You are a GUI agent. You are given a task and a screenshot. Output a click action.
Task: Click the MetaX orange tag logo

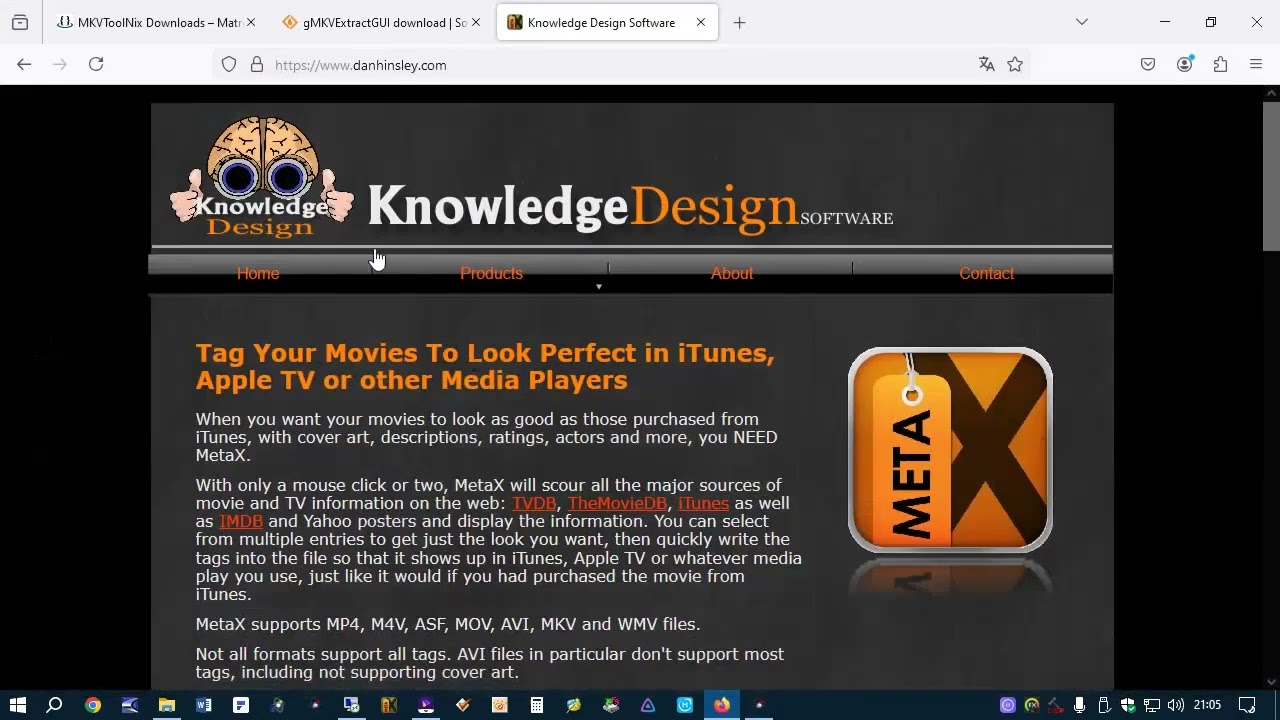[x=950, y=450]
